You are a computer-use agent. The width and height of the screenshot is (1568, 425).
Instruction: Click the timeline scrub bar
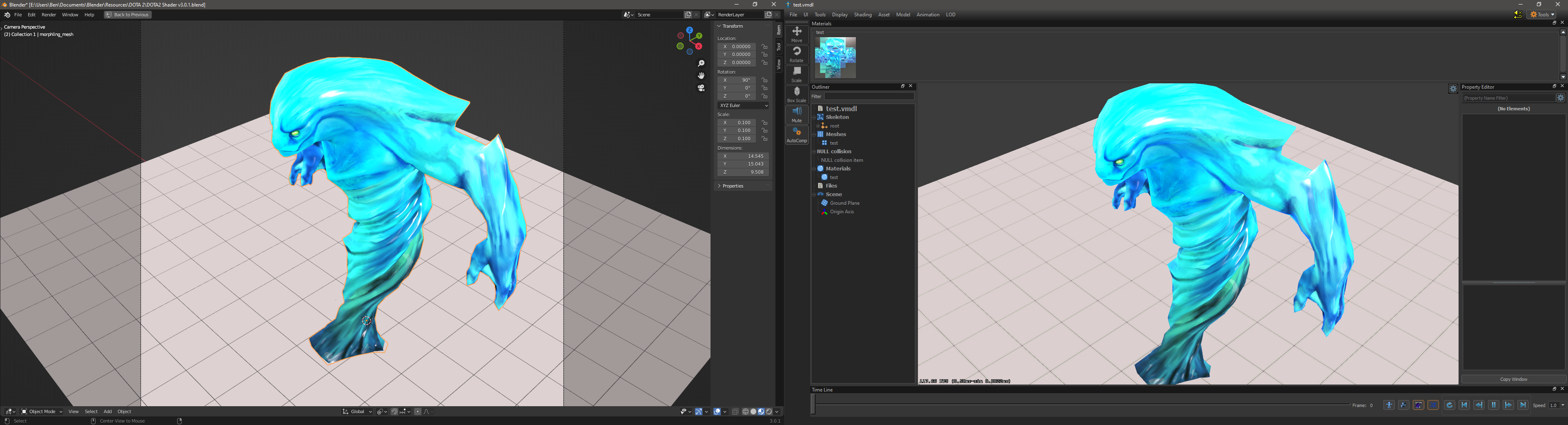(1080, 404)
